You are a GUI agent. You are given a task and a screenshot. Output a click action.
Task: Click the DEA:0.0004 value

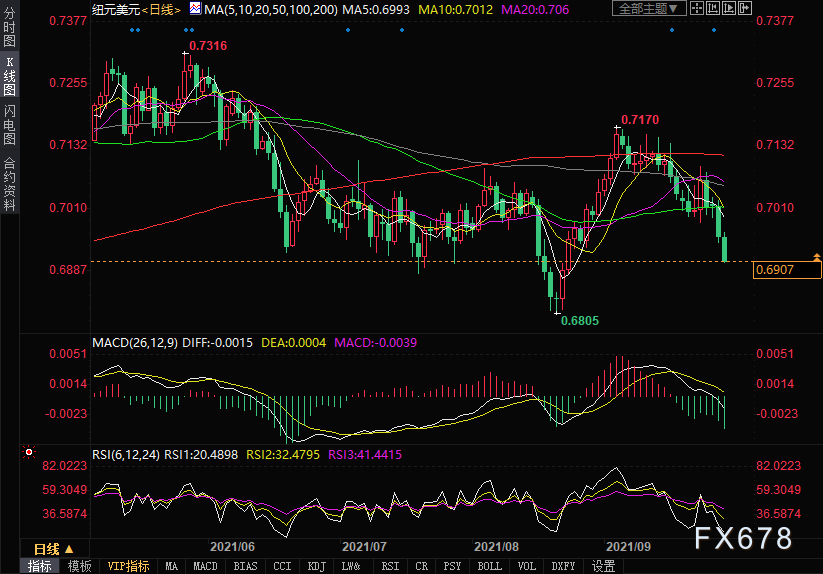coord(293,343)
